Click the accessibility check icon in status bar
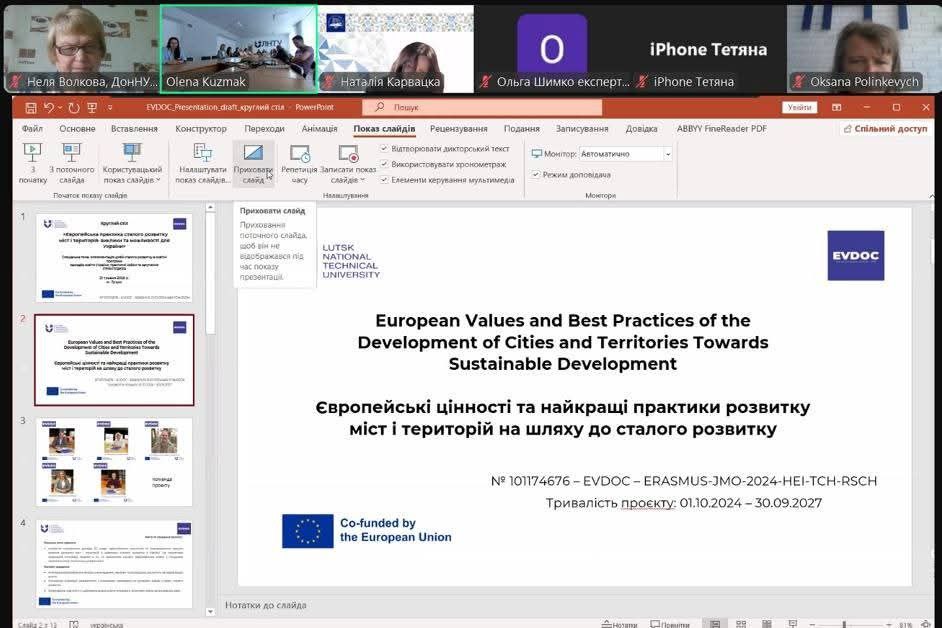The width and height of the screenshot is (942, 628). pos(73,624)
